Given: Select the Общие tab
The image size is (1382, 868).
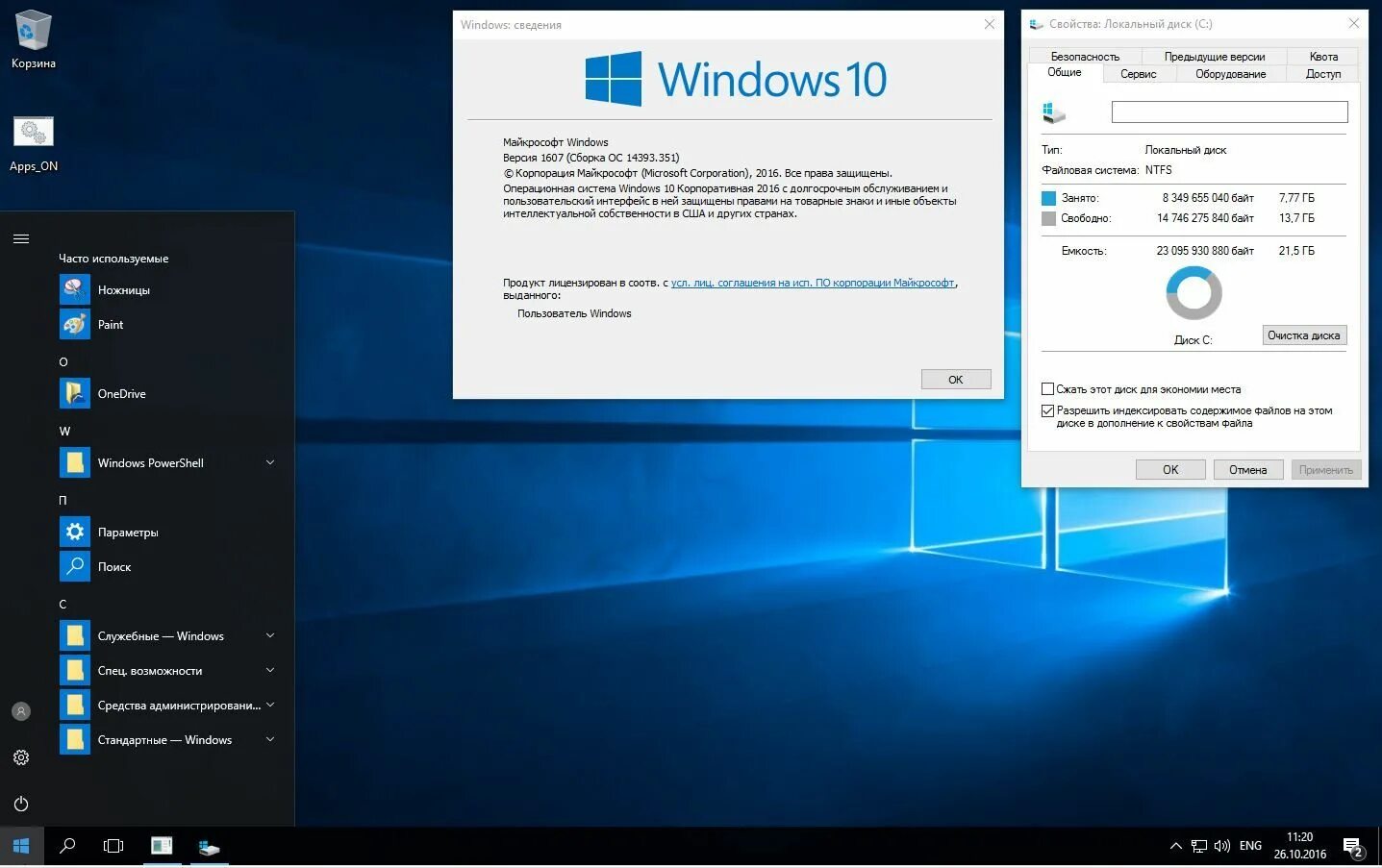Looking at the screenshot, I should (1065, 73).
